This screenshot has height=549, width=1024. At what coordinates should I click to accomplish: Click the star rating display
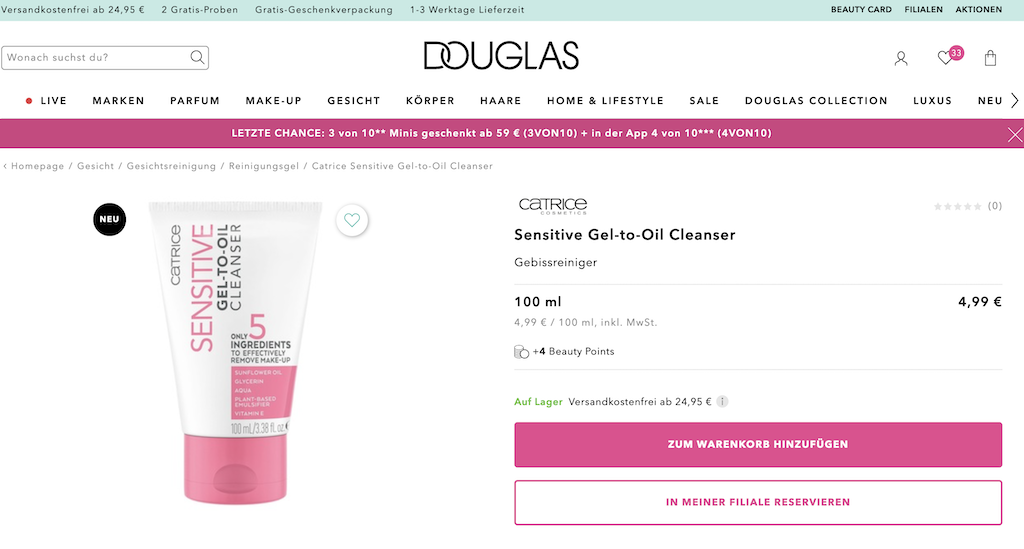pos(957,206)
